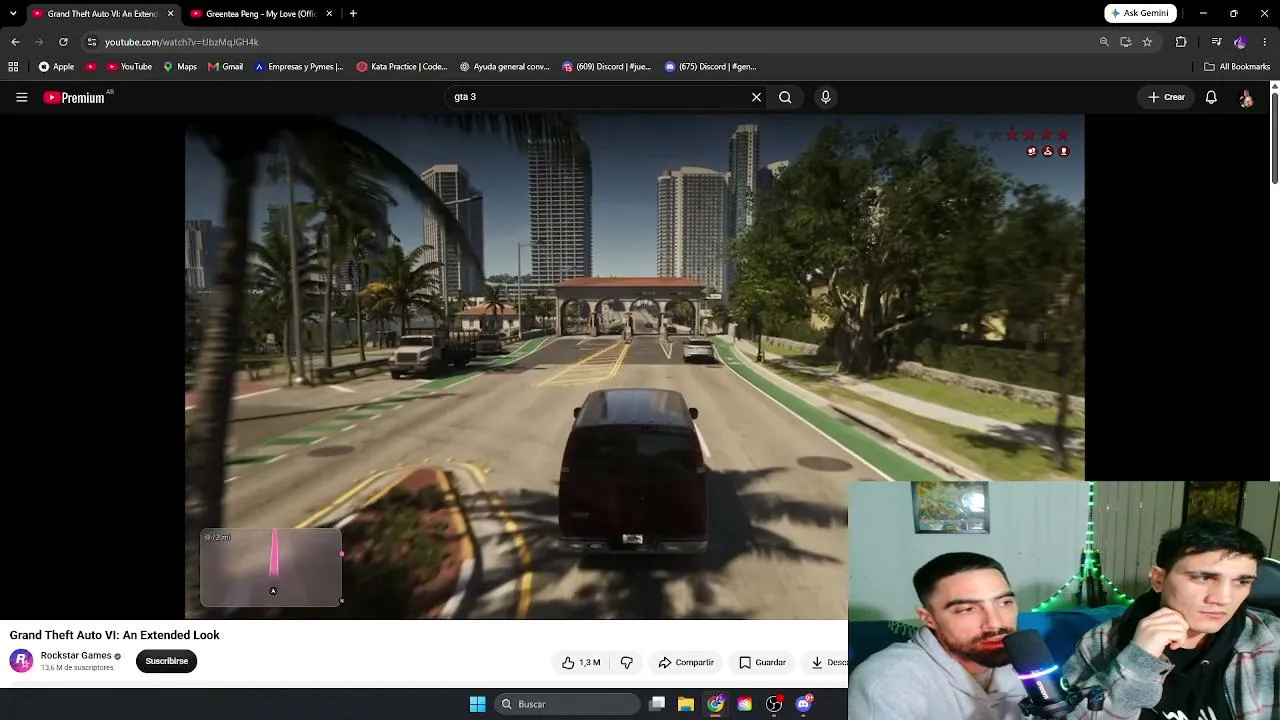This screenshot has width=1280, height=720.
Task: Open the YouTube account avatar menu
Action: (1246, 97)
